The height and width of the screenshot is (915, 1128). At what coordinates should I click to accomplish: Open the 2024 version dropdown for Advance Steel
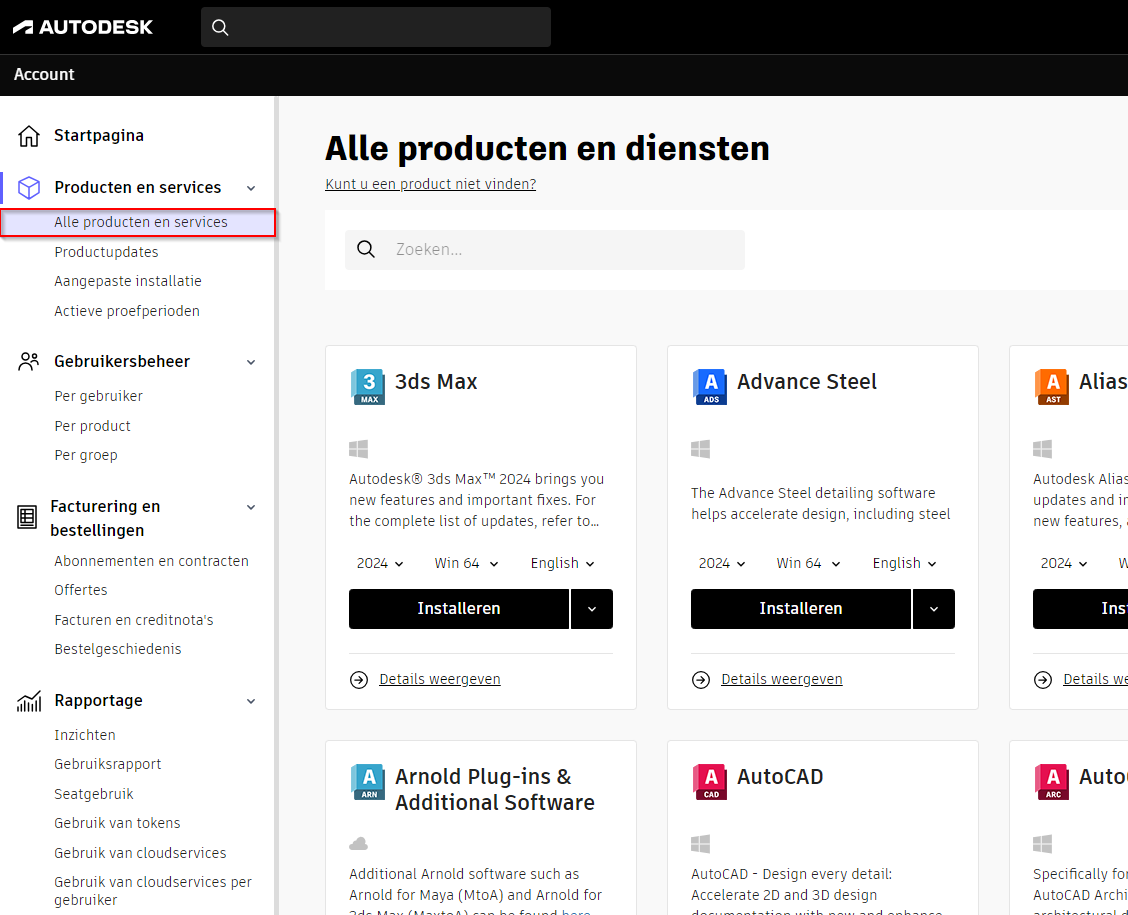(x=722, y=563)
